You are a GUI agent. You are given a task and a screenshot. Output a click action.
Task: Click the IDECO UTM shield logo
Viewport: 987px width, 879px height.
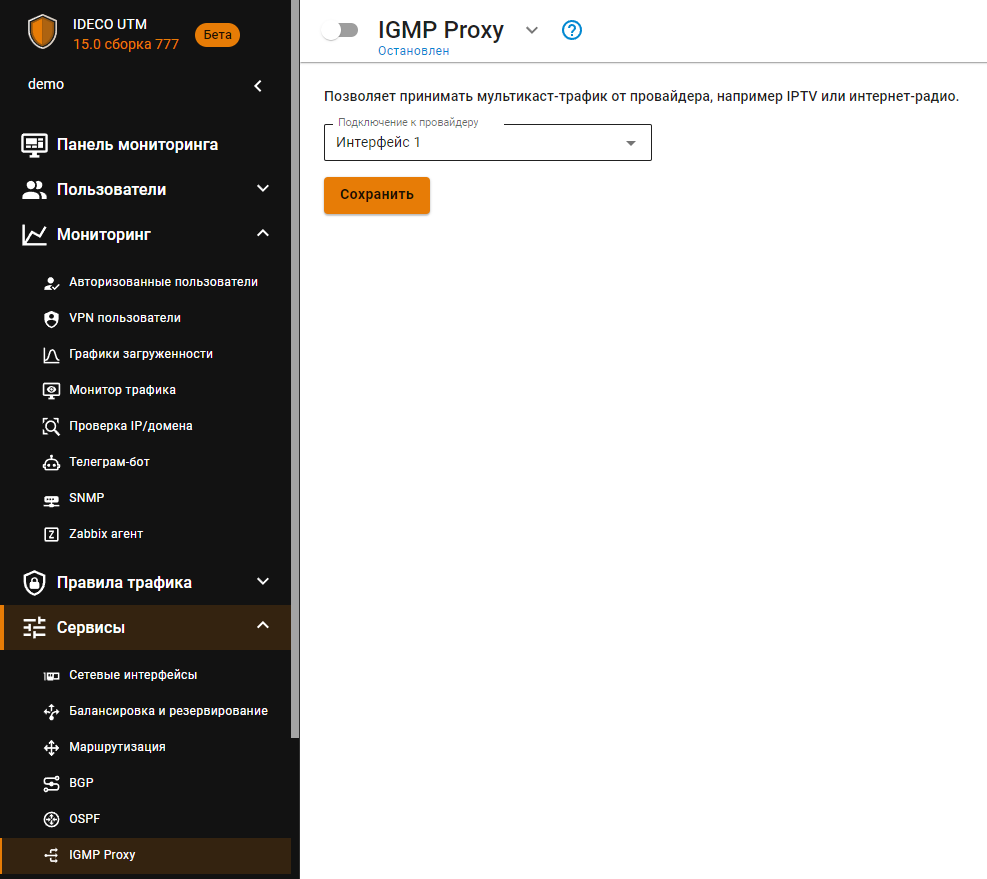[42, 33]
